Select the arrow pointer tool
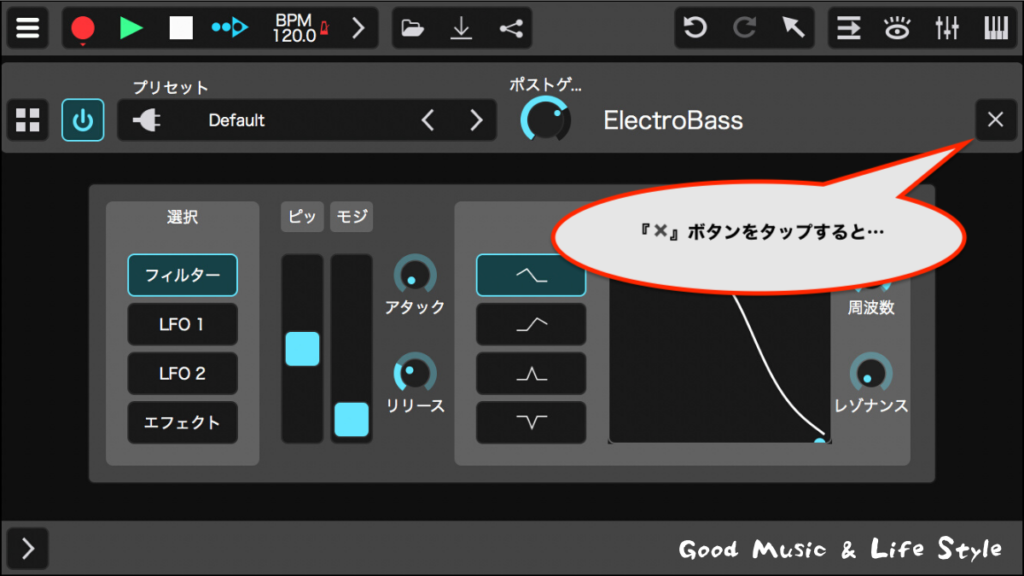 pyautogui.click(x=793, y=27)
